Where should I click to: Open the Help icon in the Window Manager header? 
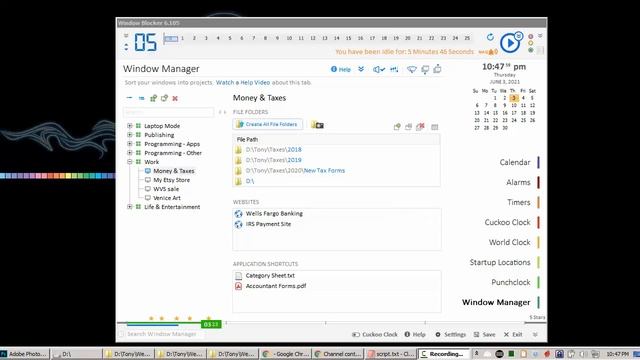341,69
